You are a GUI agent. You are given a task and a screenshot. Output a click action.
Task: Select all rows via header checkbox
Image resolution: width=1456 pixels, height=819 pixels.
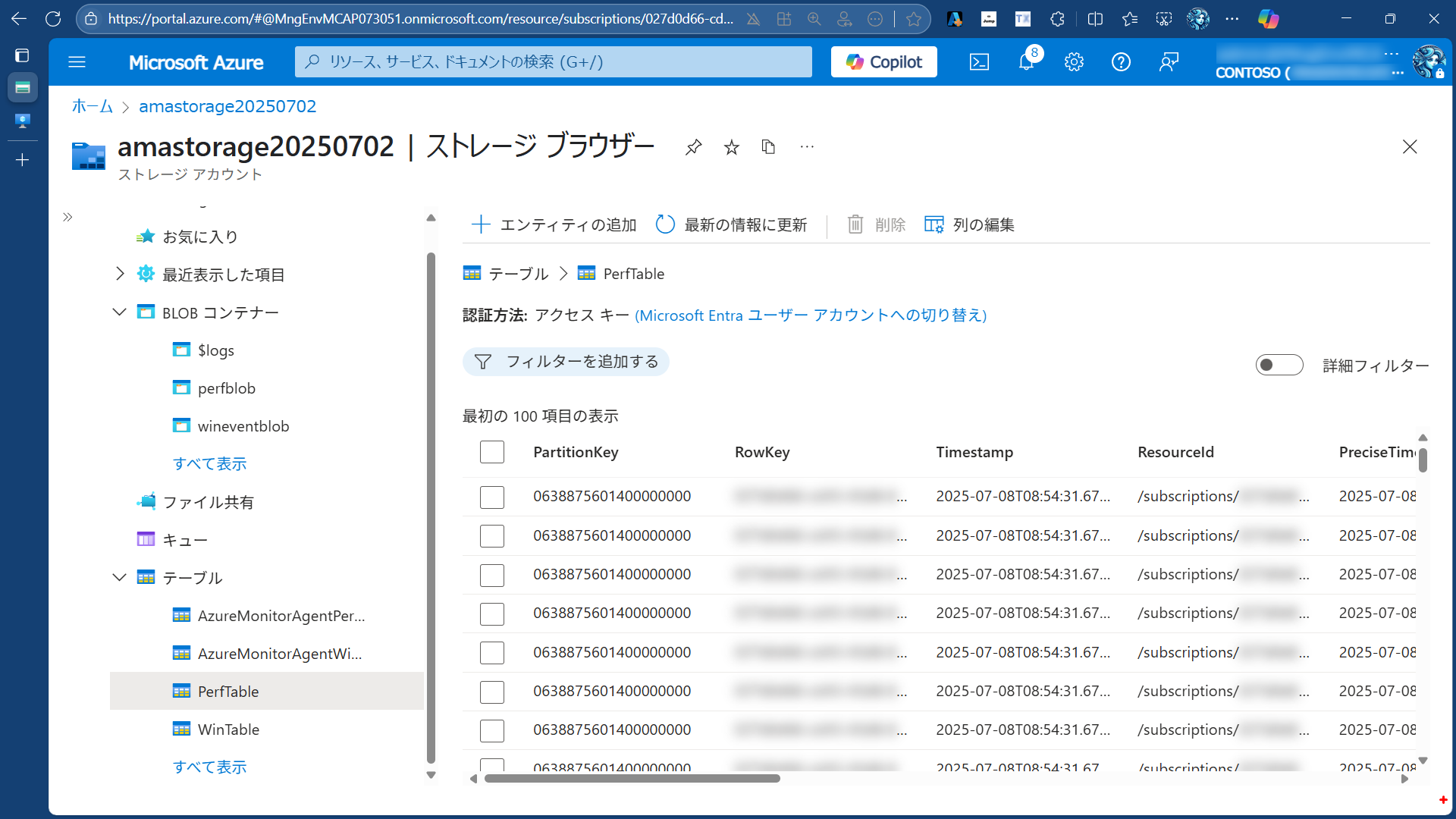click(x=491, y=451)
